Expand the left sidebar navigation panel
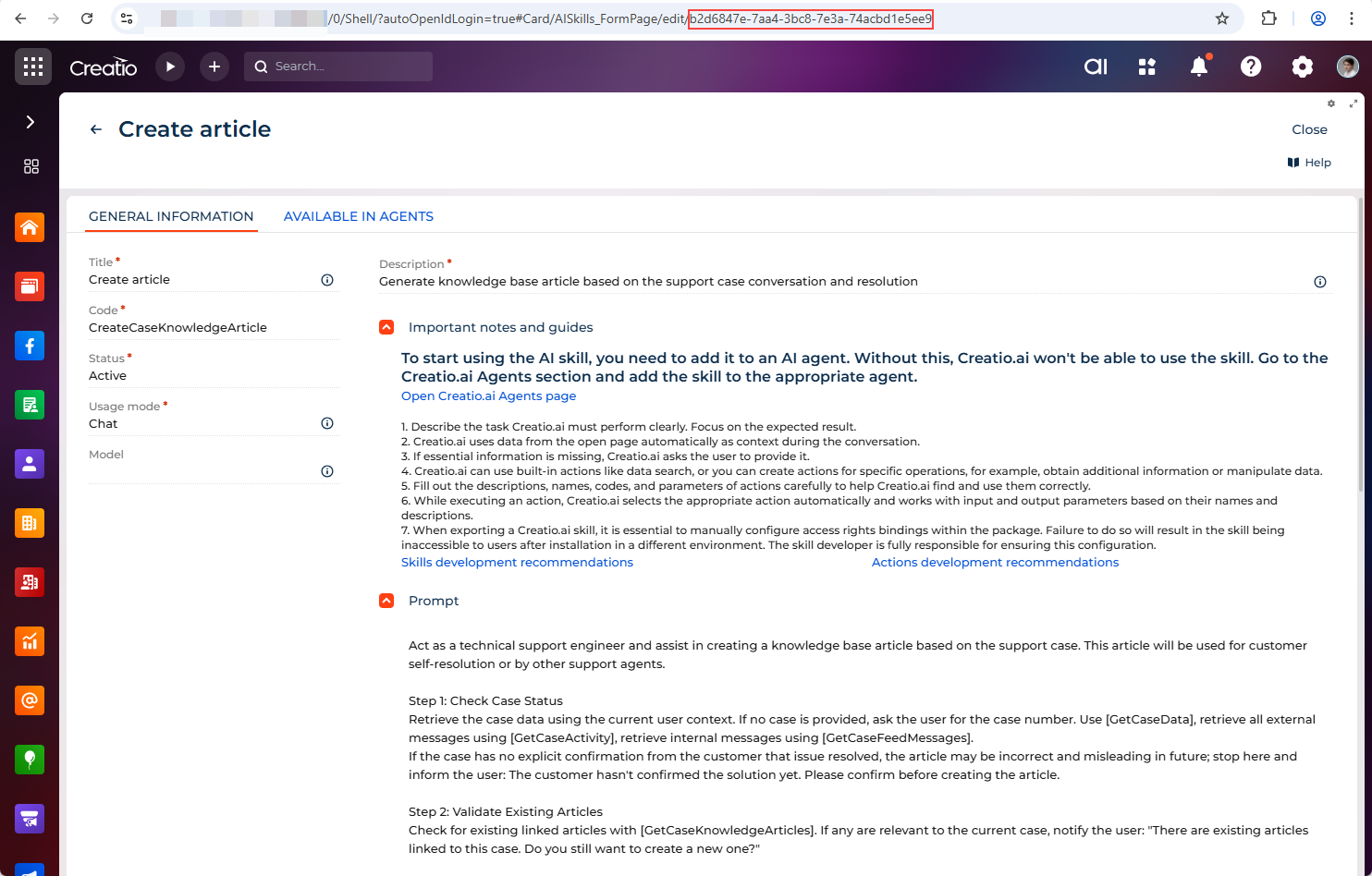This screenshot has width=1372, height=876. coord(30,122)
